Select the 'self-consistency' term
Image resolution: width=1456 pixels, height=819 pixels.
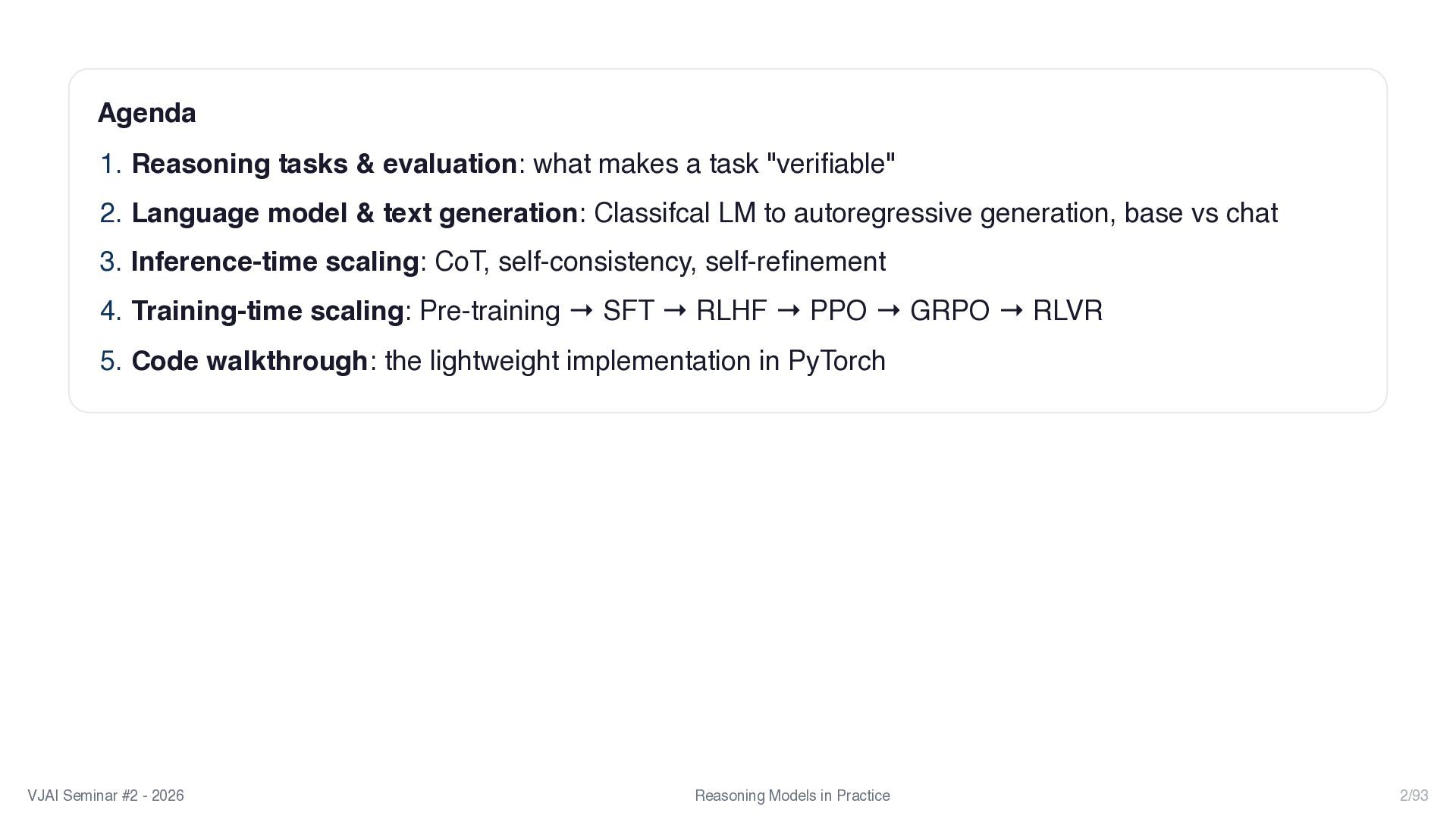click(595, 262)
